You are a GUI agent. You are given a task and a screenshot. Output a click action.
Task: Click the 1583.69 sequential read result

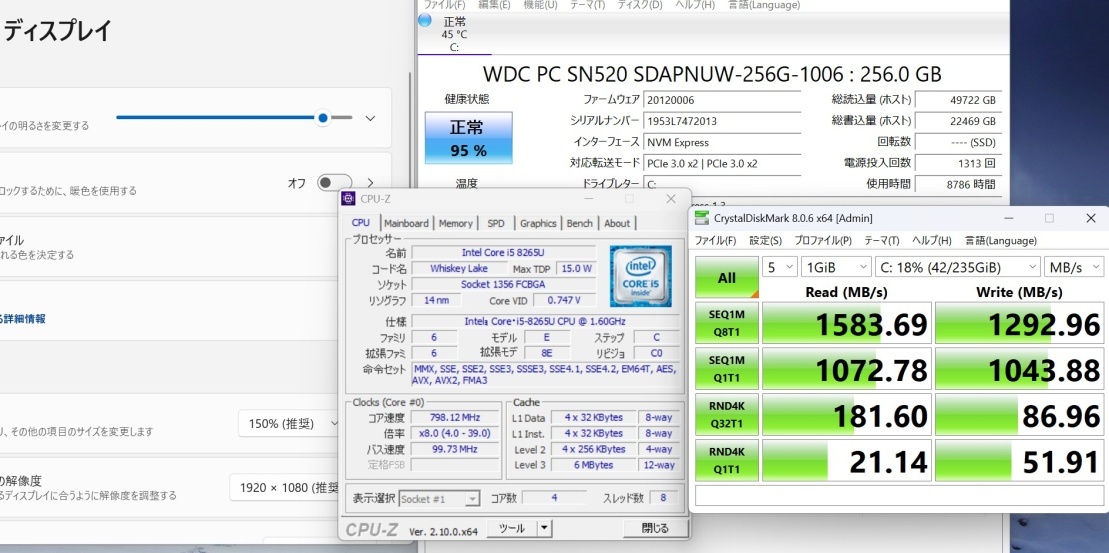click(x=847, y=323)
